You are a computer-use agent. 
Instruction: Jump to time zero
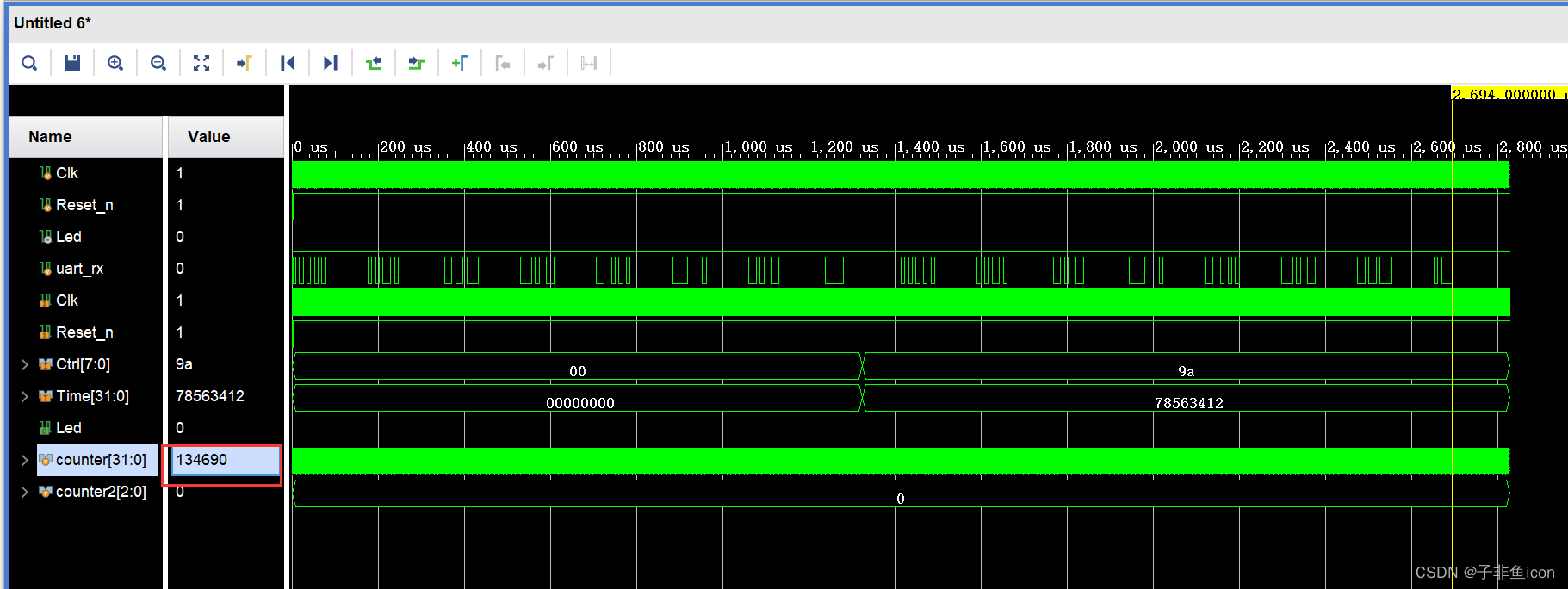coord(288,63)
